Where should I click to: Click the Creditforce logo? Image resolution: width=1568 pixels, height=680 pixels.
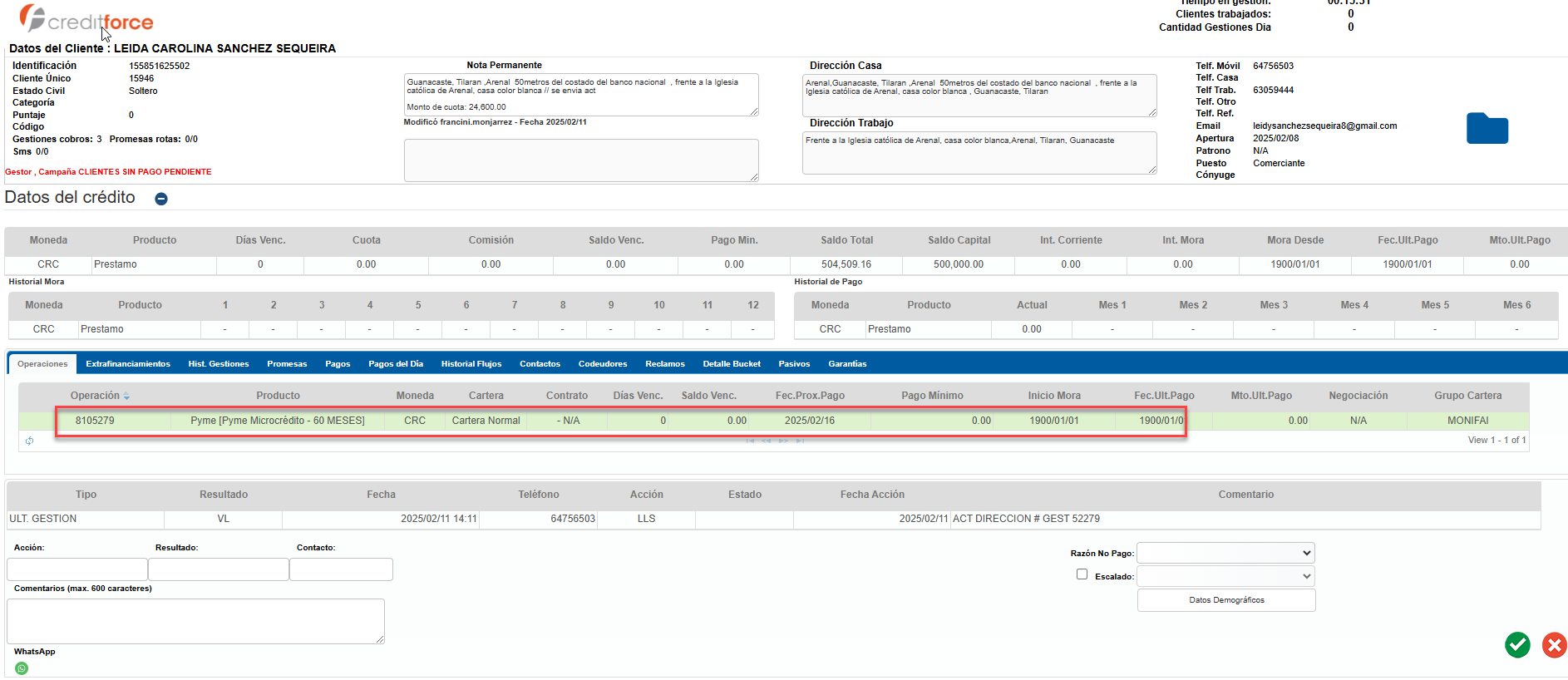coord(86,19)
